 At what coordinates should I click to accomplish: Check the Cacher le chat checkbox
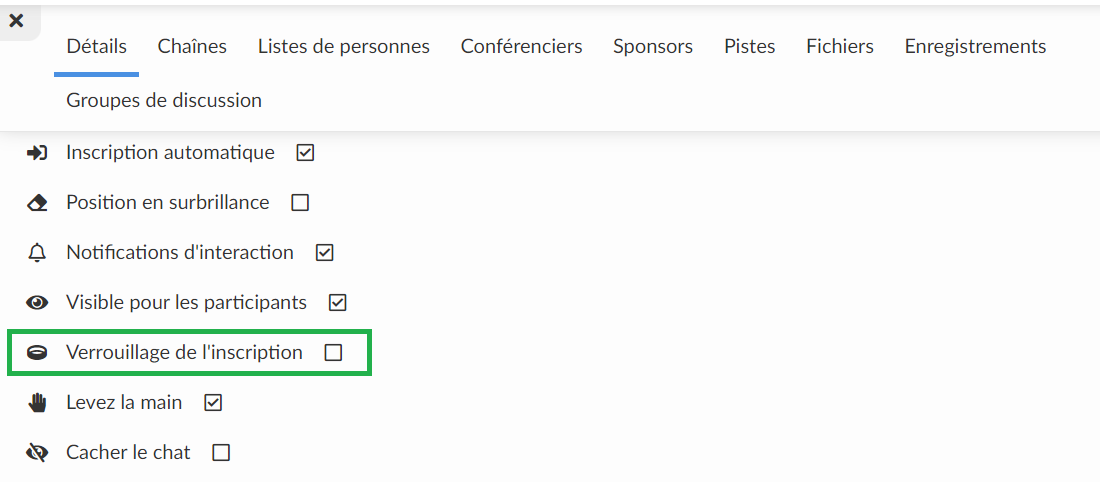(221, 453)
